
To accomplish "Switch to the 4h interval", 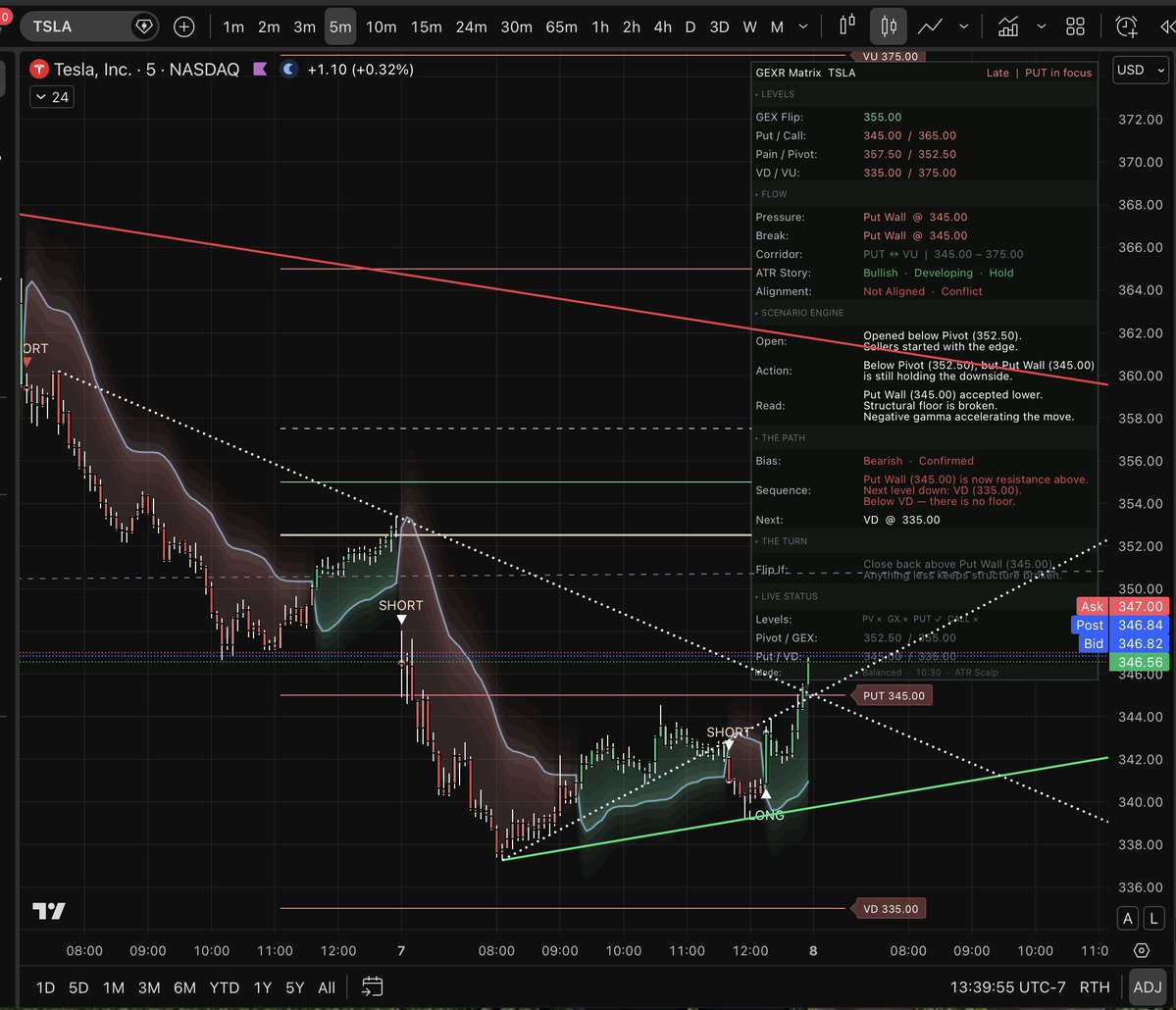I will pyautogui.click(x=662, y=27).
